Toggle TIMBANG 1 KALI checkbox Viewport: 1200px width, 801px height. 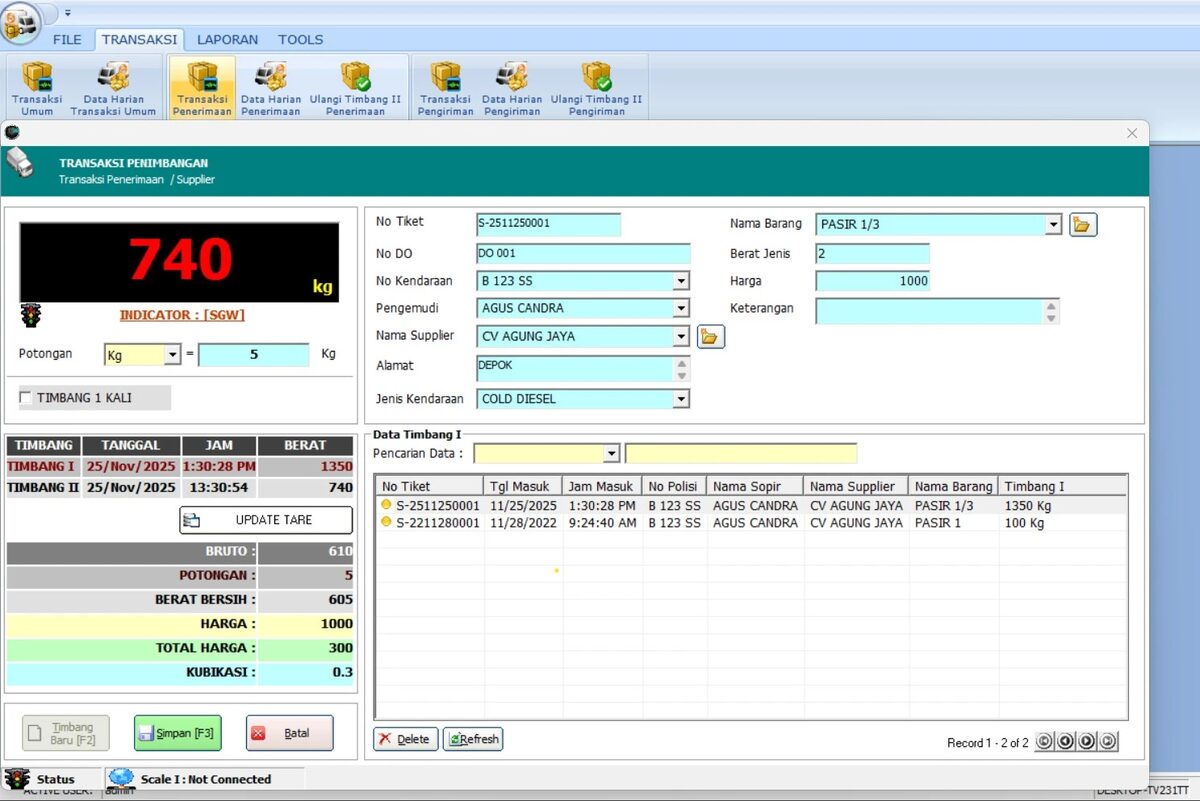pos(25,398)
